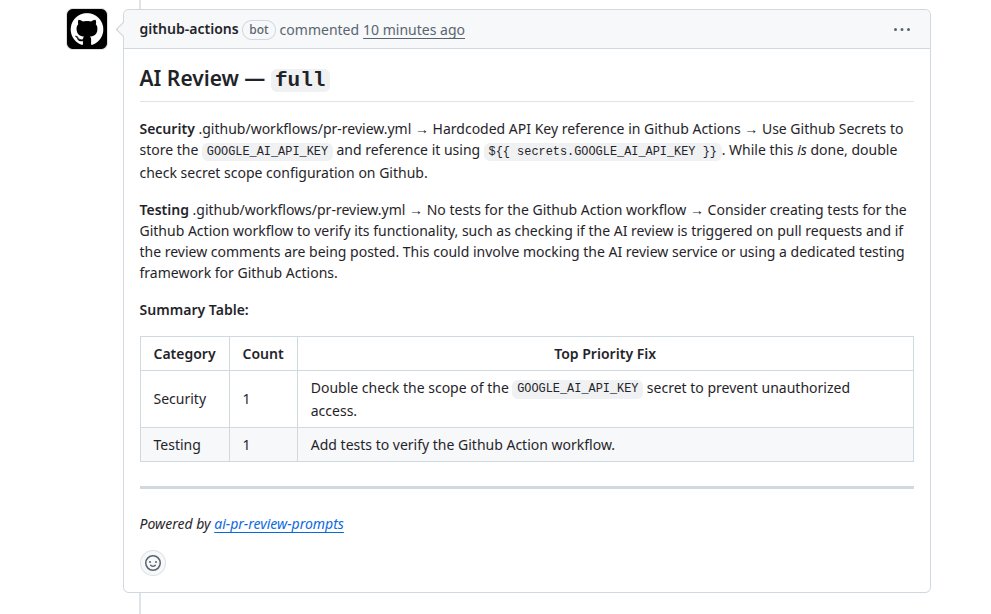Click the word 'commented' in the header

(x=319, y=30)
